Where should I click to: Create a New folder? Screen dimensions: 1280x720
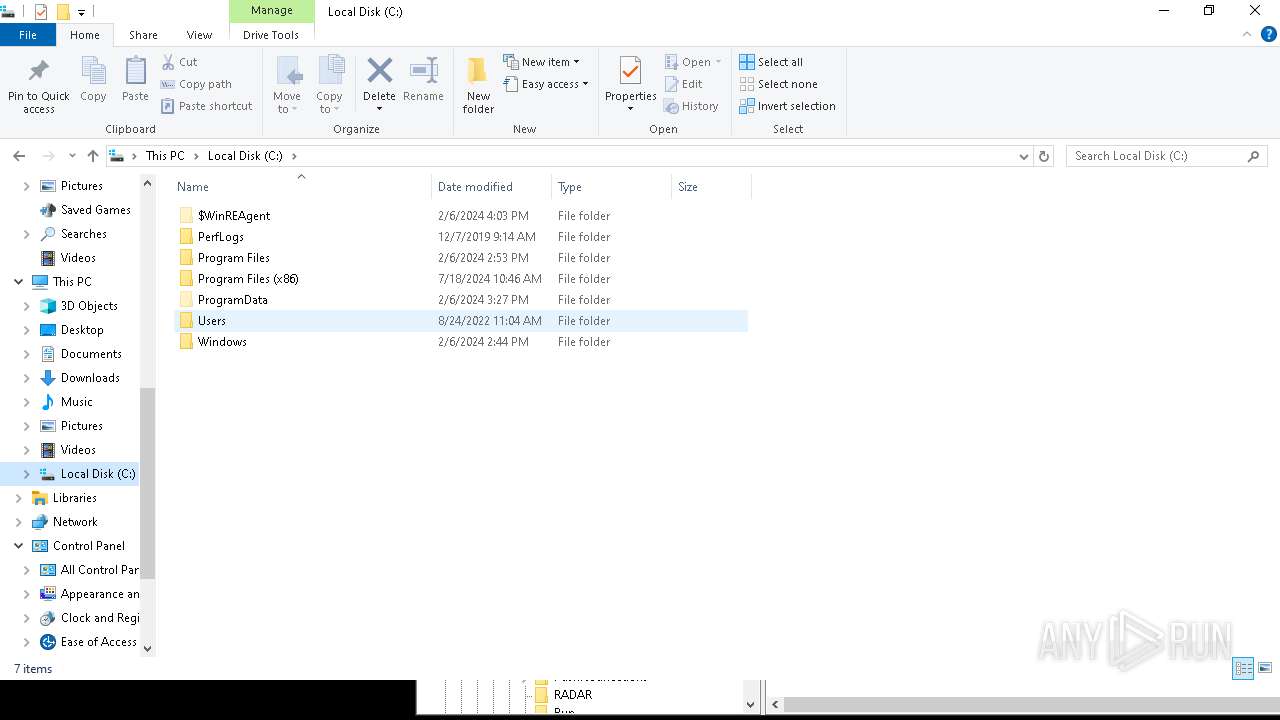[x=478, y=85]
